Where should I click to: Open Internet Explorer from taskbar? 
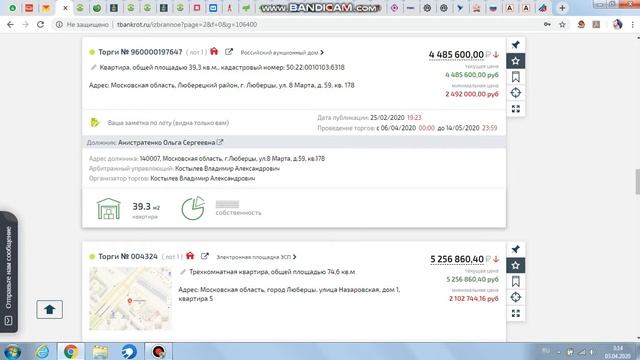(x=42, y=352)
